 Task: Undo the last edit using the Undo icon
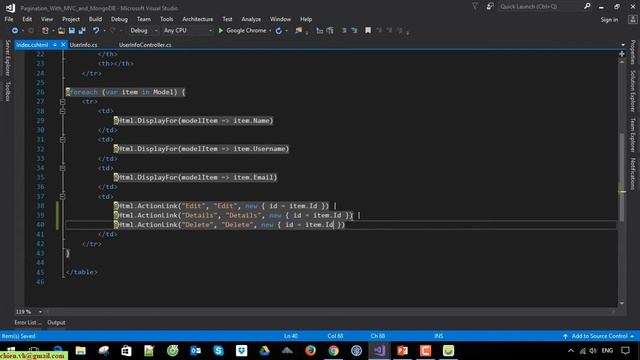tap(96, 31)
